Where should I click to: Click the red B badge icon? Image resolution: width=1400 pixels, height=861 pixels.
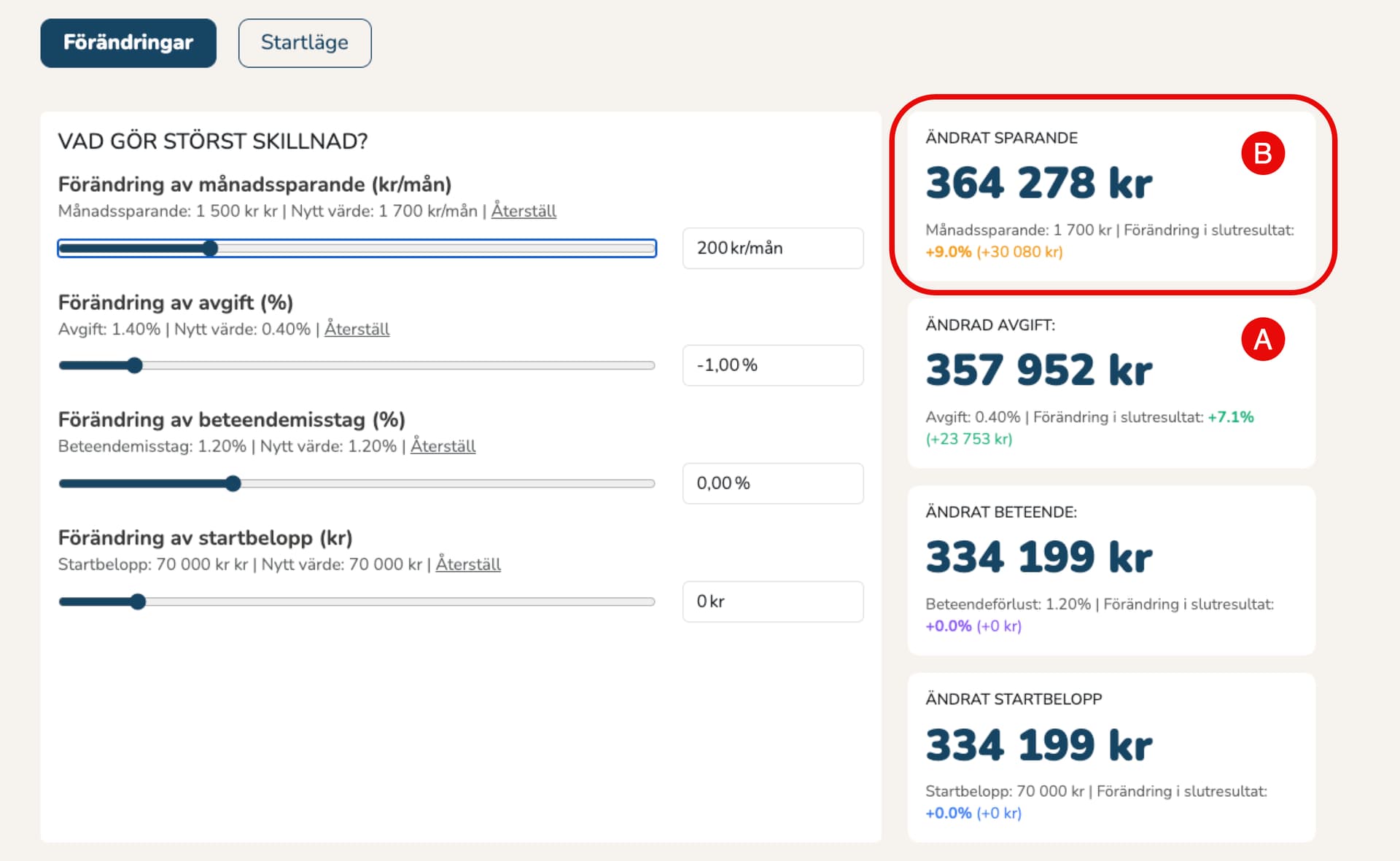point(1262,153)
